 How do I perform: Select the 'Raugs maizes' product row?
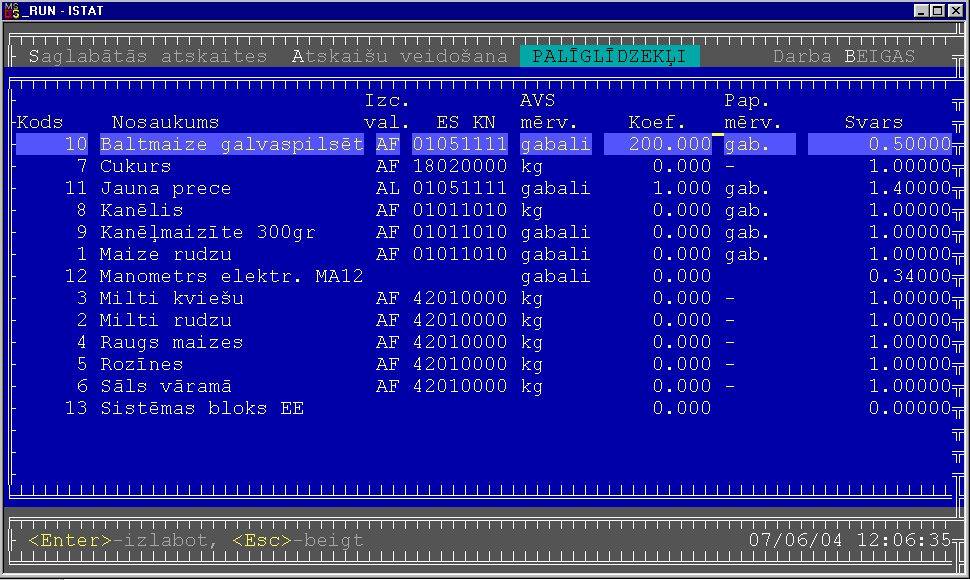click(484, 343)
